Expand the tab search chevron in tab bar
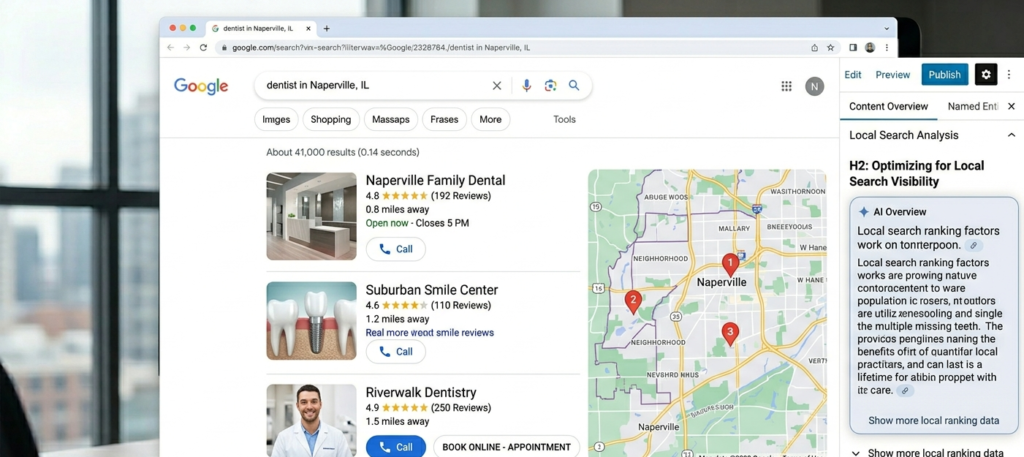This screenshot has height=457, width=1024. (887, 29)
